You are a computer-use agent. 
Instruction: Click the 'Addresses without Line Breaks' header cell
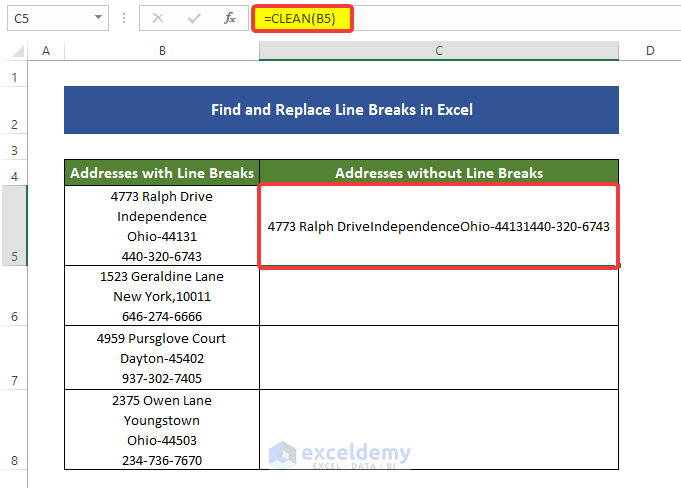click(439, 173)
